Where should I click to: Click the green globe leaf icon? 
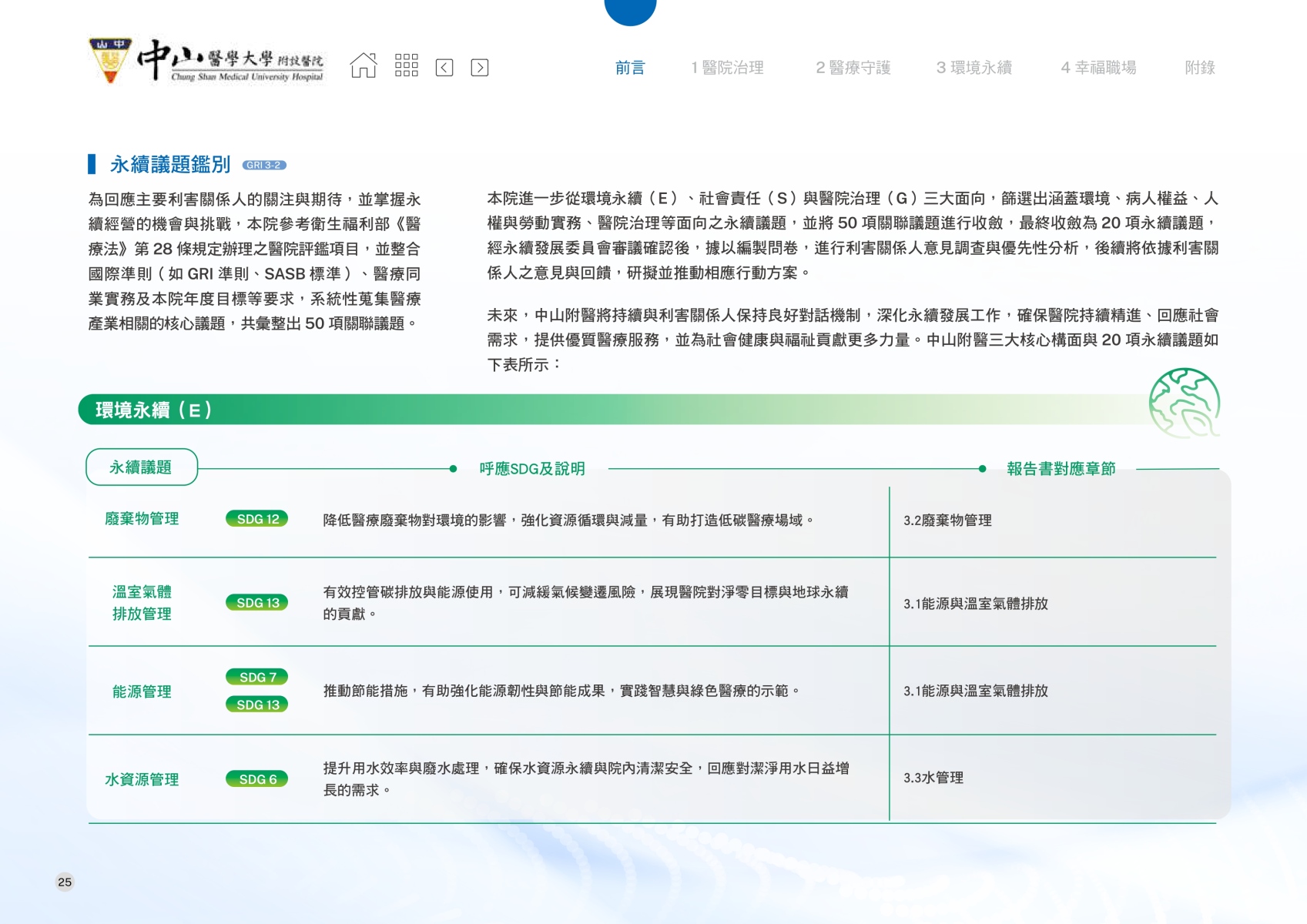pos(1184,403)
